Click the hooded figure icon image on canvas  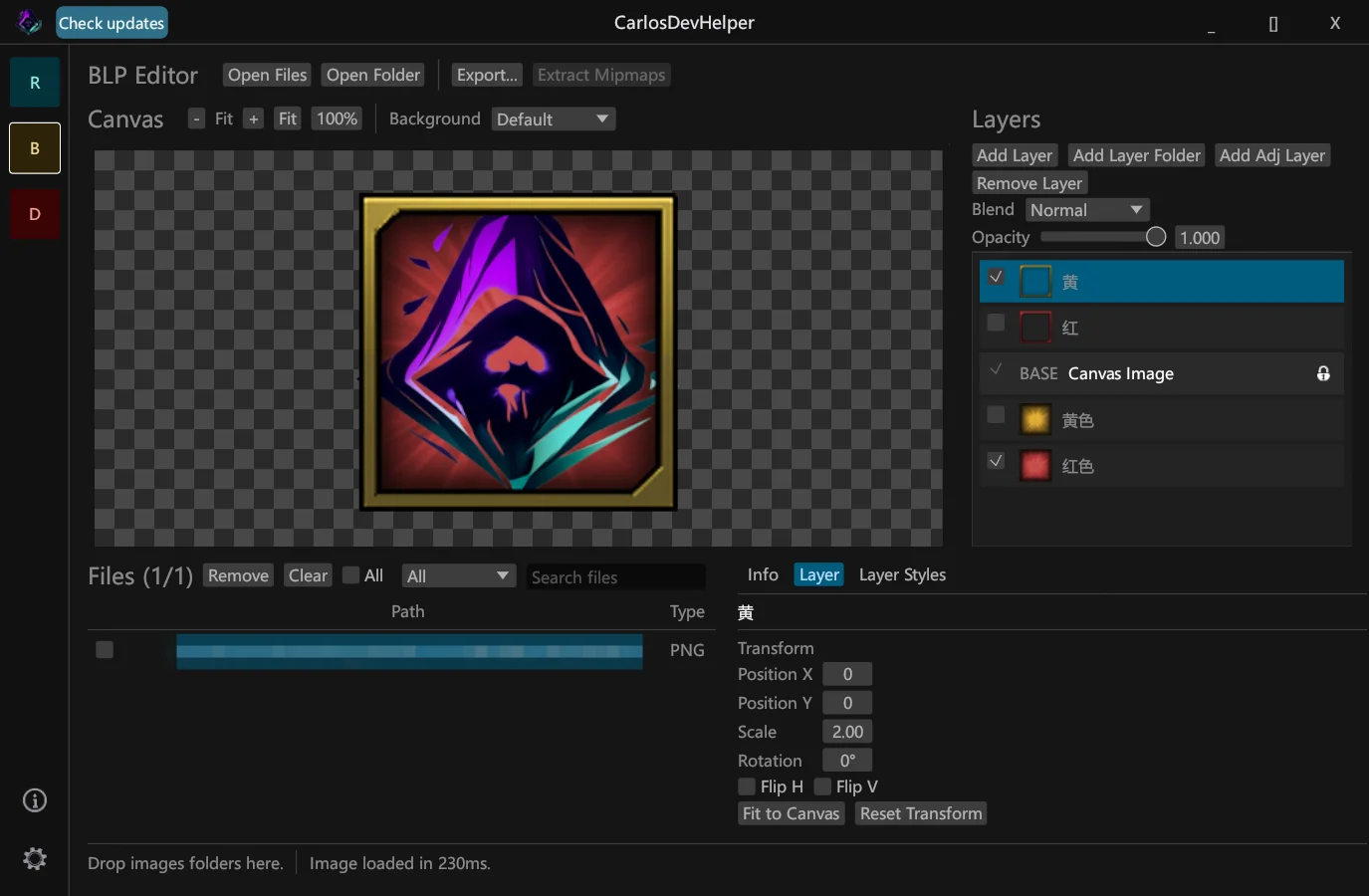click(518, 351)
